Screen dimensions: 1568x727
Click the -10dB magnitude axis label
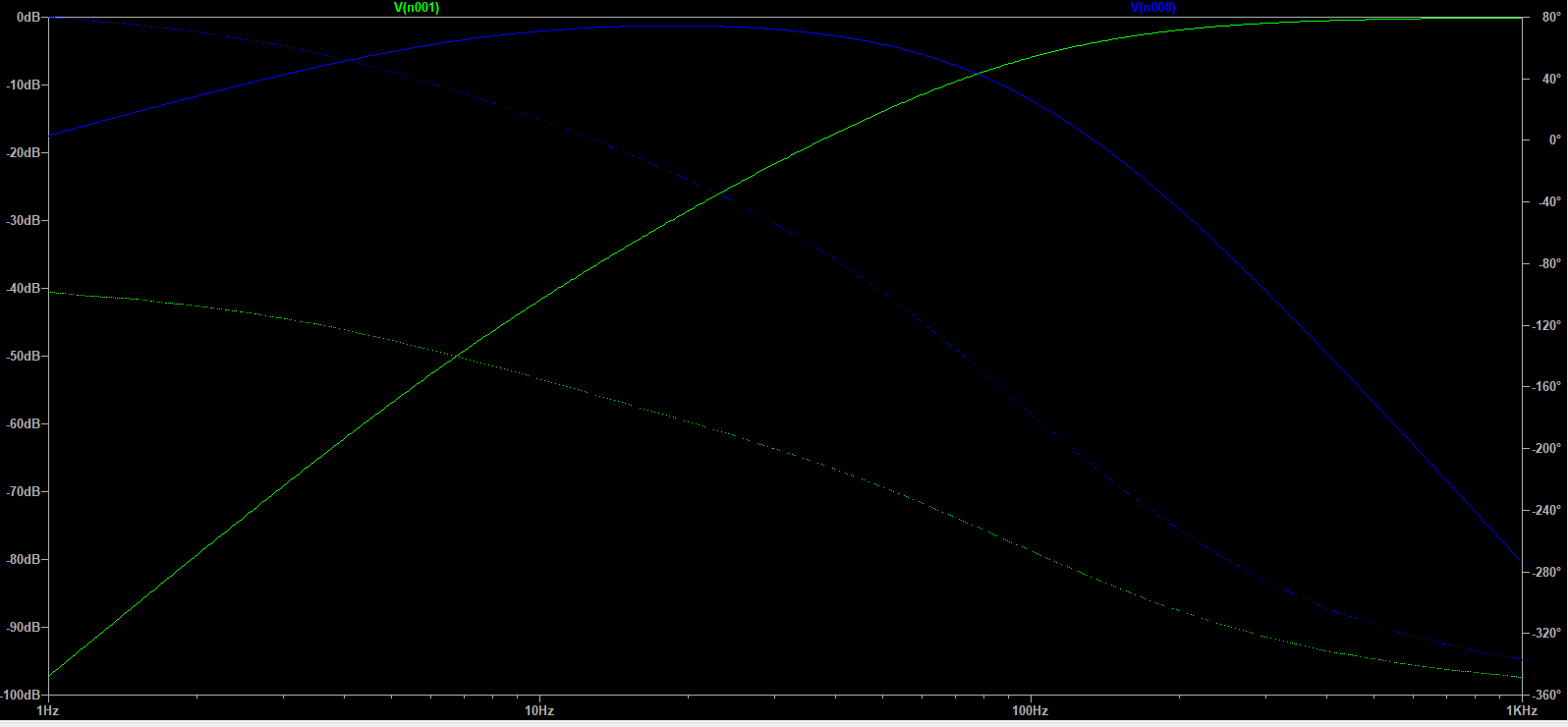(25, 85)
